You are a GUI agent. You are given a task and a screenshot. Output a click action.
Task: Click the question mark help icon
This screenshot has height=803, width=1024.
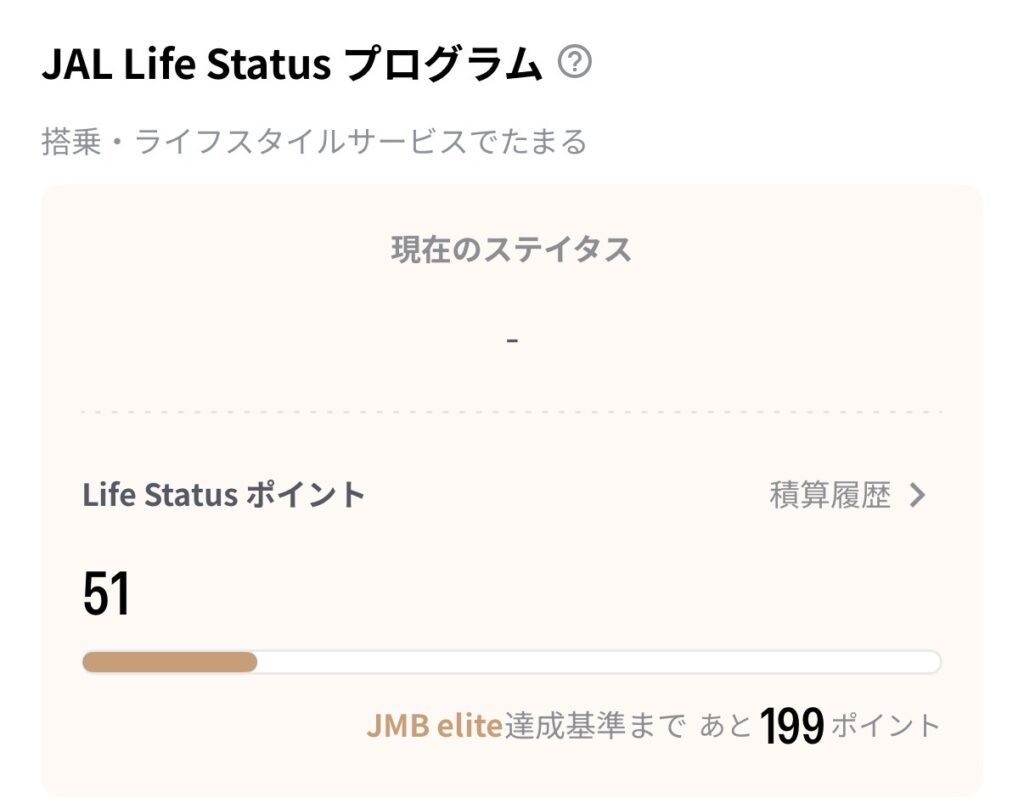tap(575, 64)
